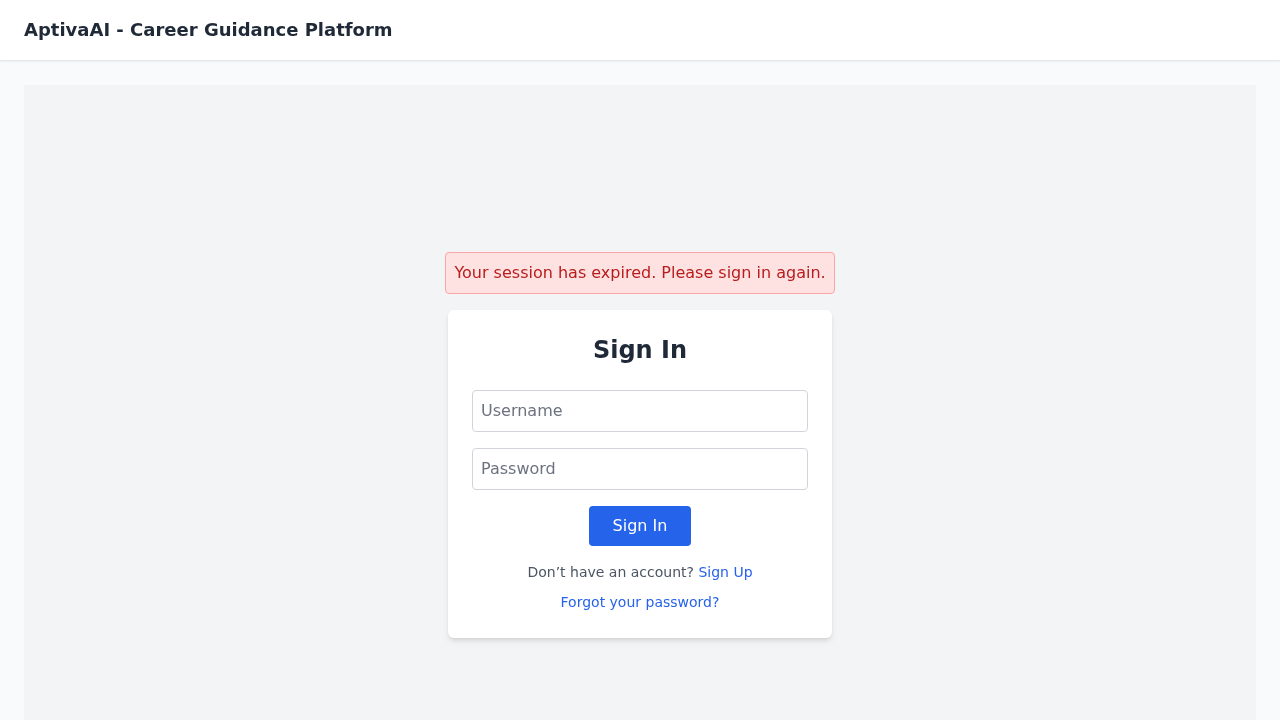Start password recovery with the forgot link
The height and width of the screenshot is (720, 1280).
coord(640,602)
